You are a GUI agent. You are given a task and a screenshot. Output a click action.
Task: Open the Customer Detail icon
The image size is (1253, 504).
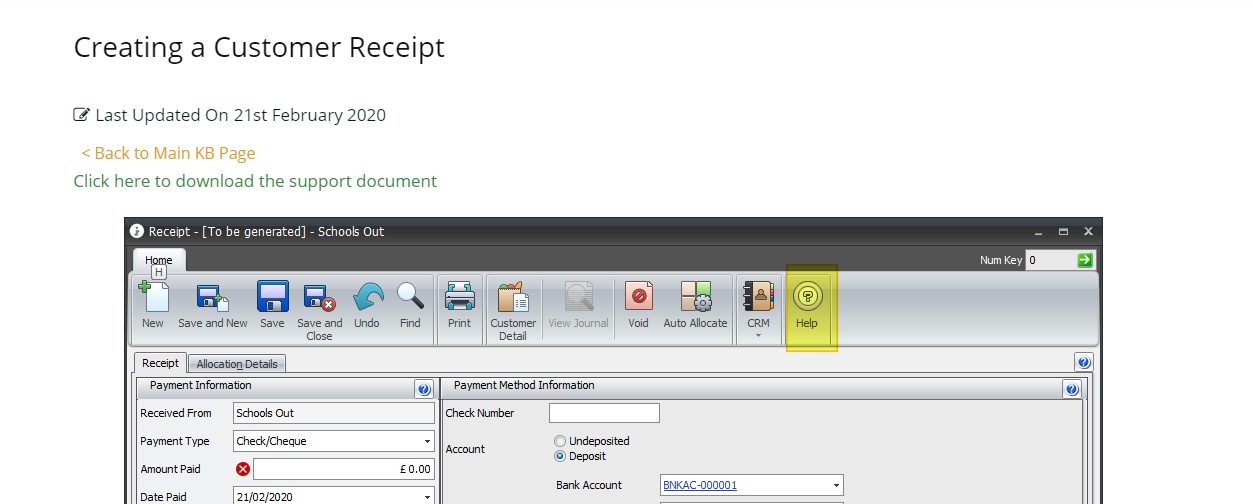pos(512,298)
